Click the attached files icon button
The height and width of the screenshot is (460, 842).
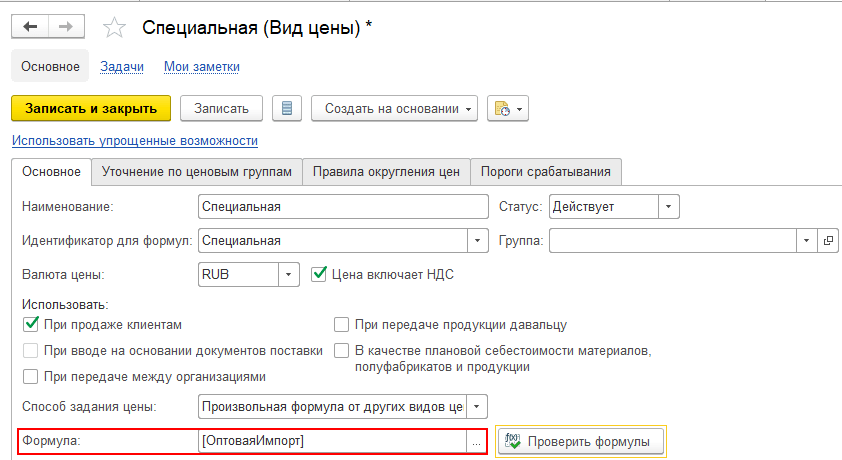tap(507, 108)
